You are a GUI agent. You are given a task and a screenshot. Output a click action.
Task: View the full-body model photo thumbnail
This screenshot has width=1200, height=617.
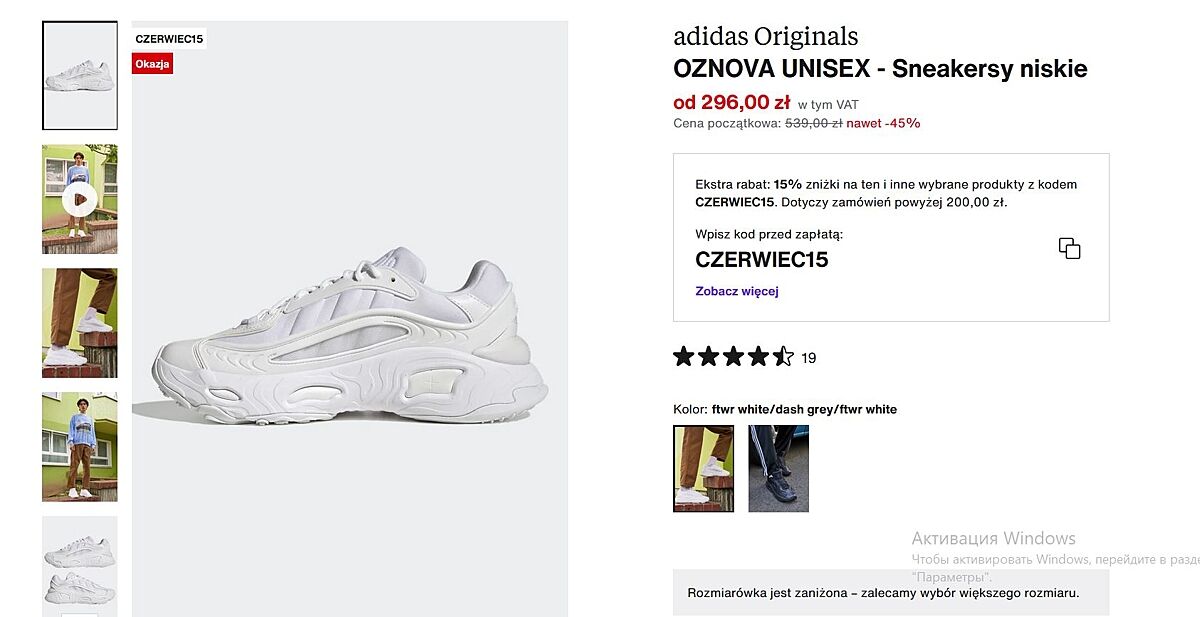tap(80, 447)
